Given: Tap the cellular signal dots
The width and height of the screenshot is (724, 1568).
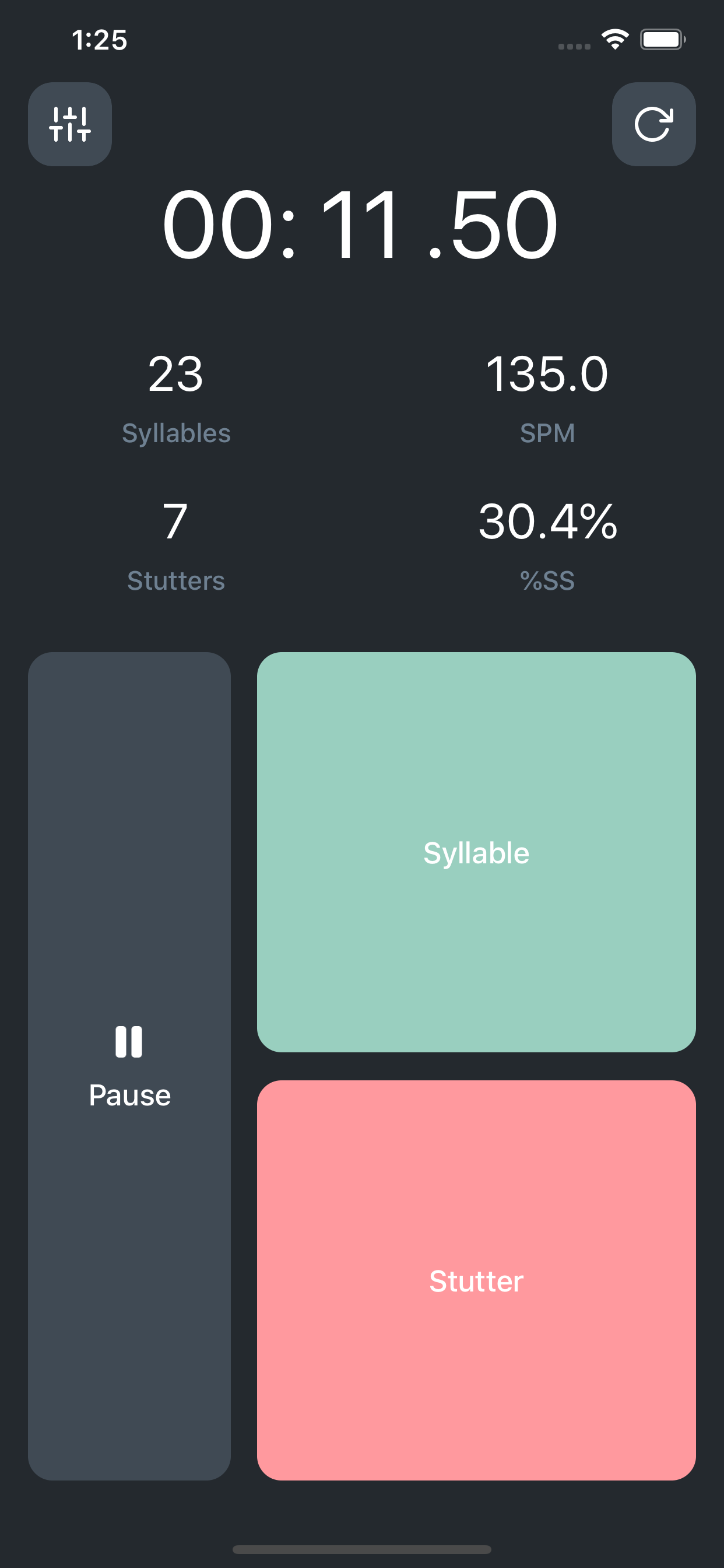Looking at the screenshot, I should point(574,46).
